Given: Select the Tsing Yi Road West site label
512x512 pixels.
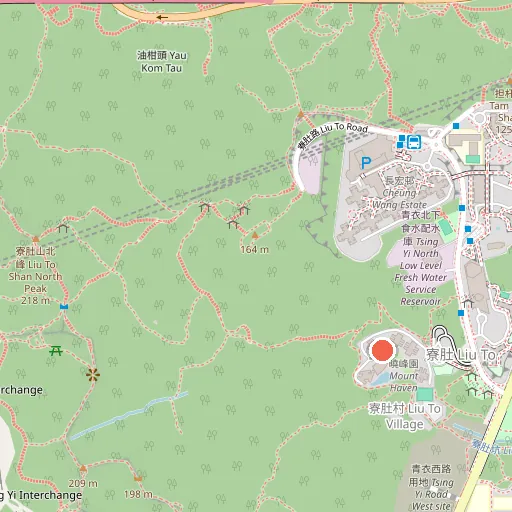Looking at the screenshot, I should (431, 488).
